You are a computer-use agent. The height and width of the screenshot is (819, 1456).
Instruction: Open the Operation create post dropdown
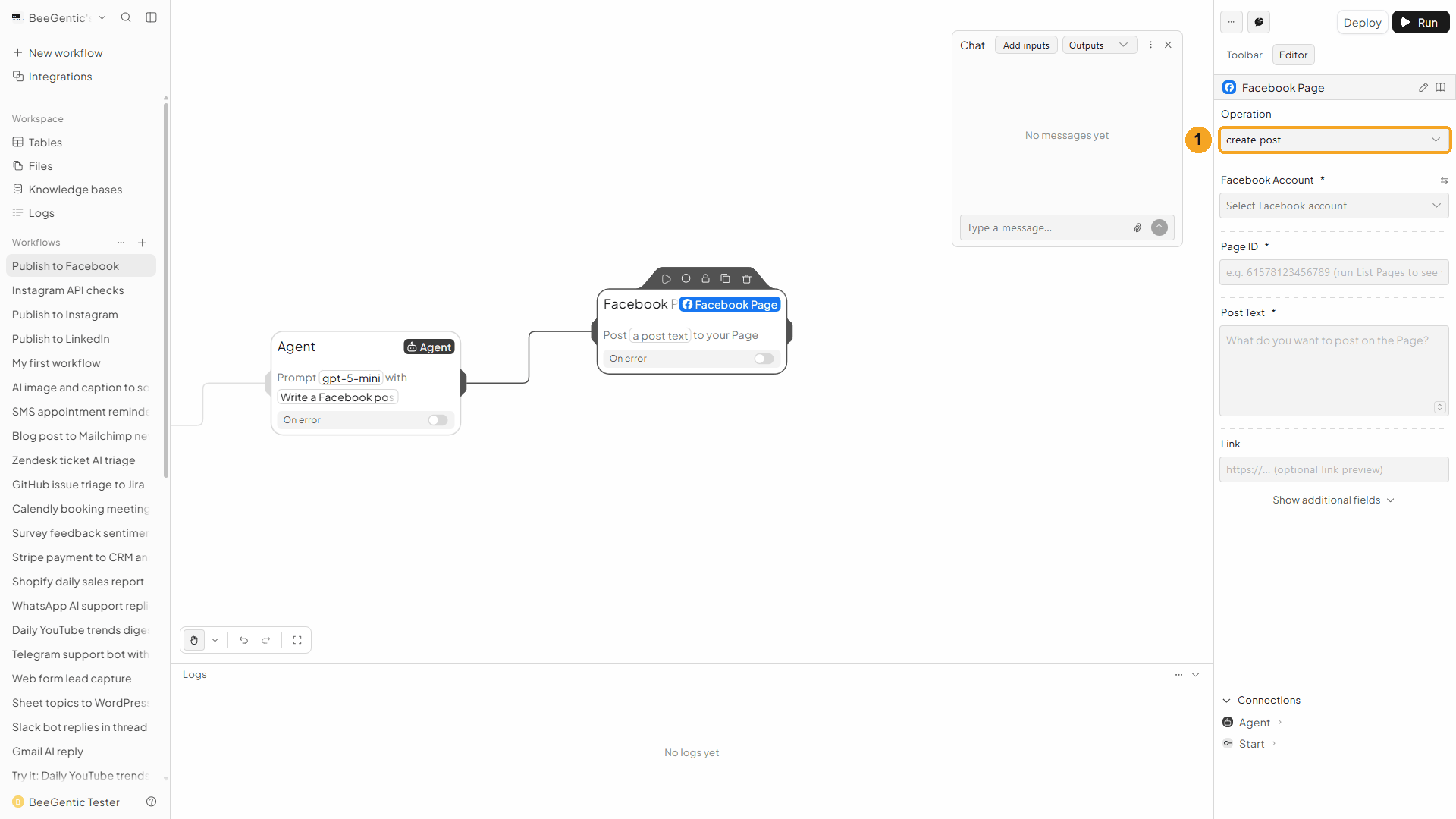click(1334, 140)
